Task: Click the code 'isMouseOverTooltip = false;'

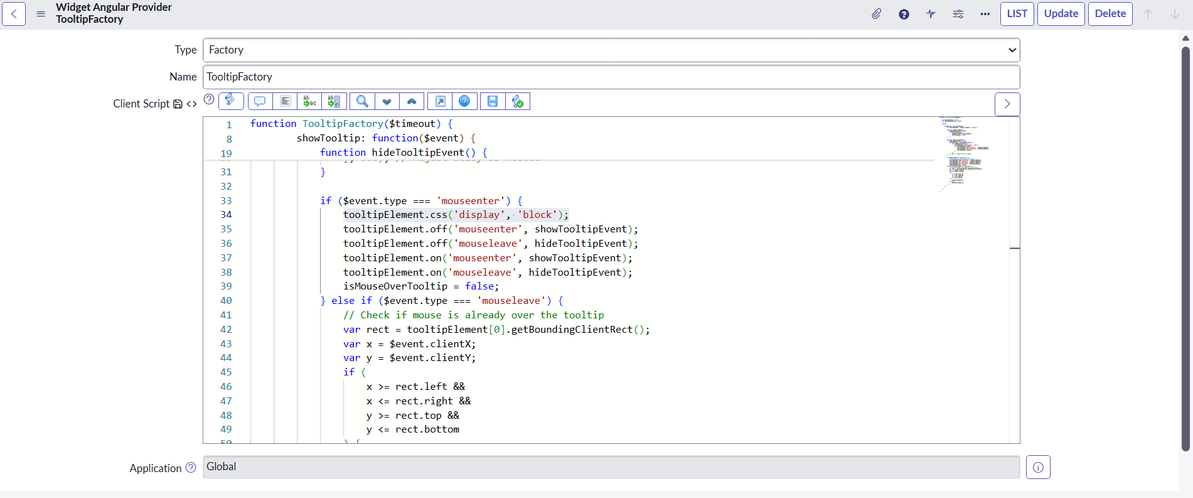Action: [x=422, y=287]
